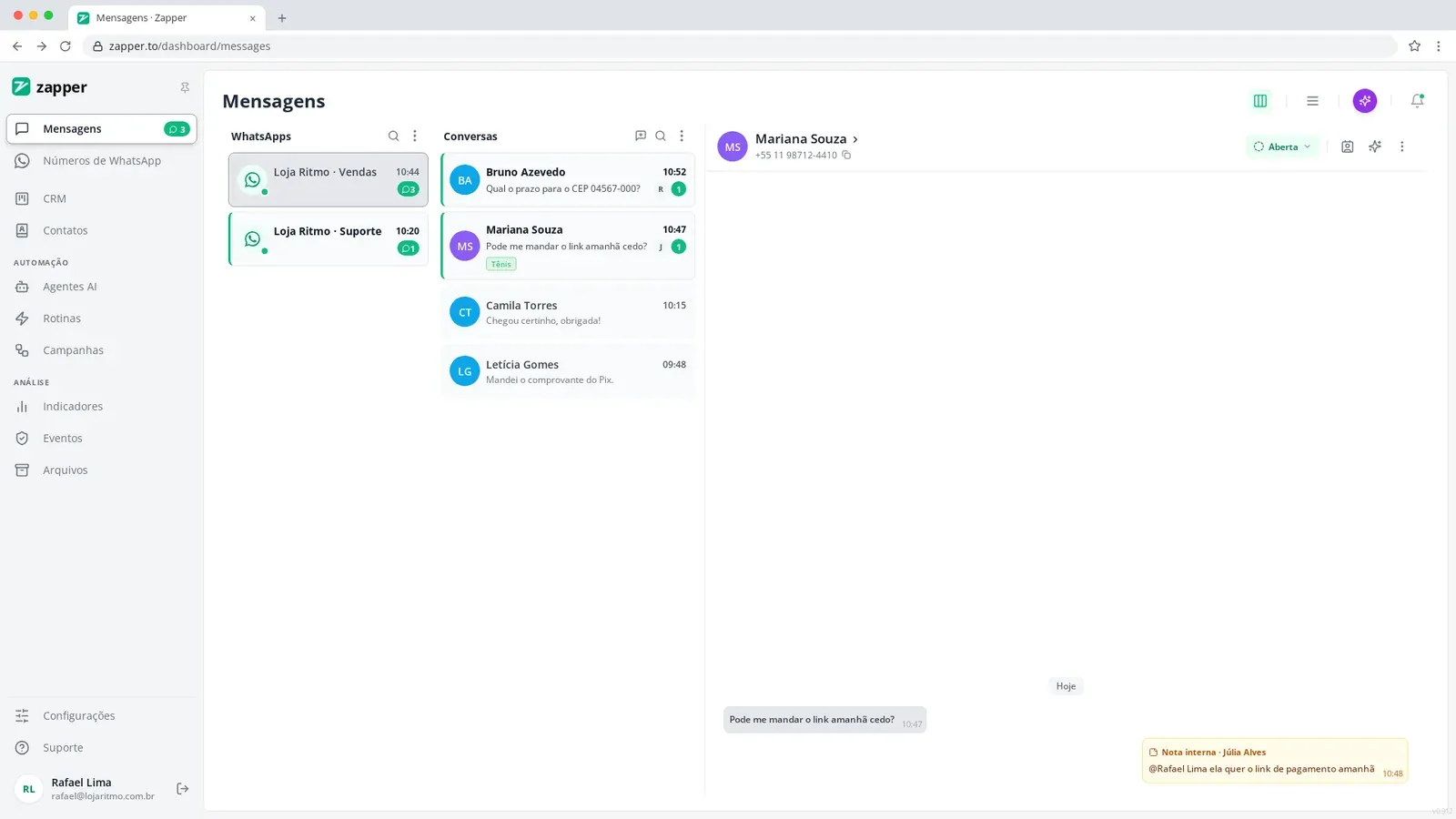Go to Mensagens in sidebar
Screen dimensions: 1456x819
point(101,129)
